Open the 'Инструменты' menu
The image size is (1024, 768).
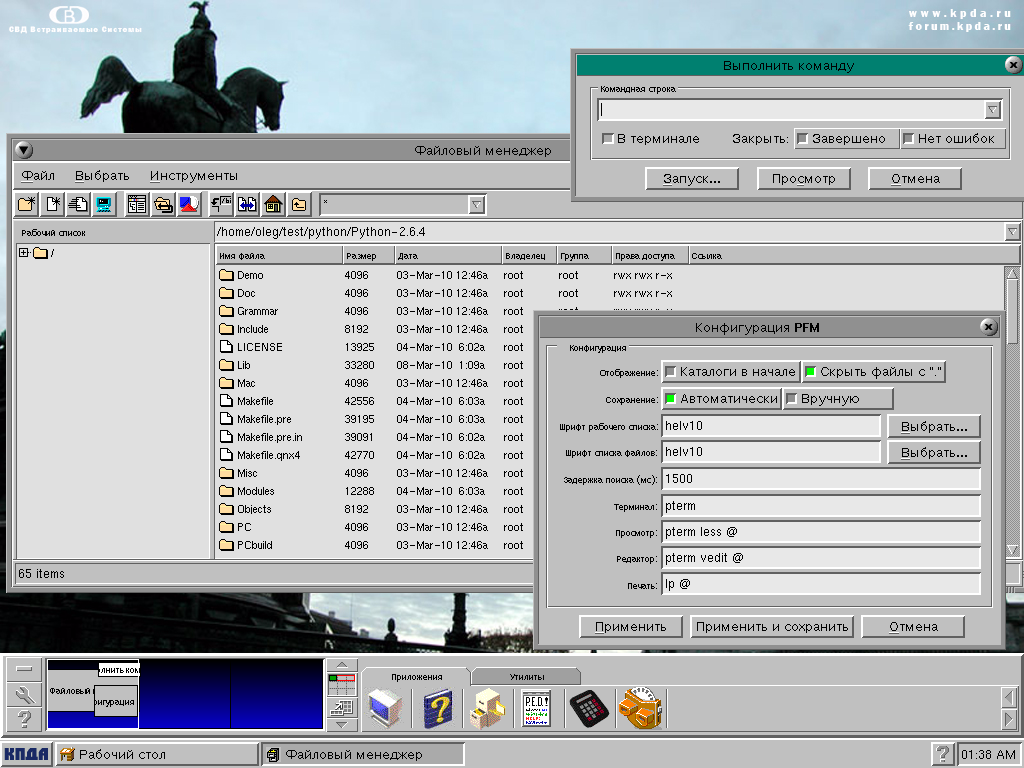(194, 176)
